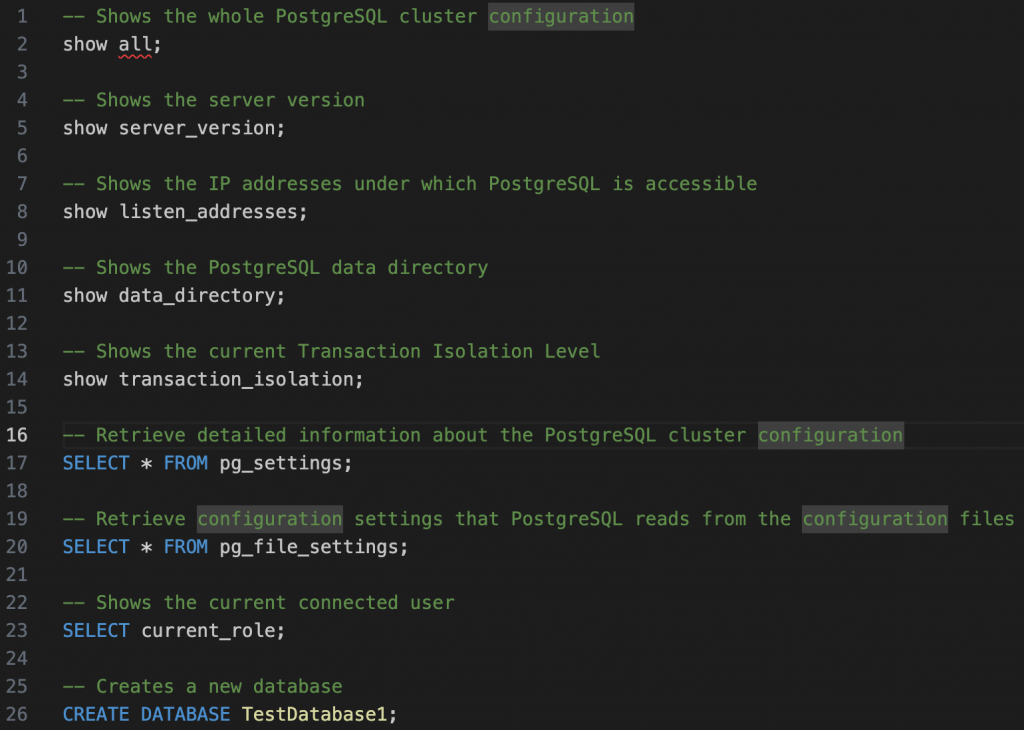Click 'TestDatabase1' identifier on line 26
1024x730 pixels.
(x=314, y=714)
